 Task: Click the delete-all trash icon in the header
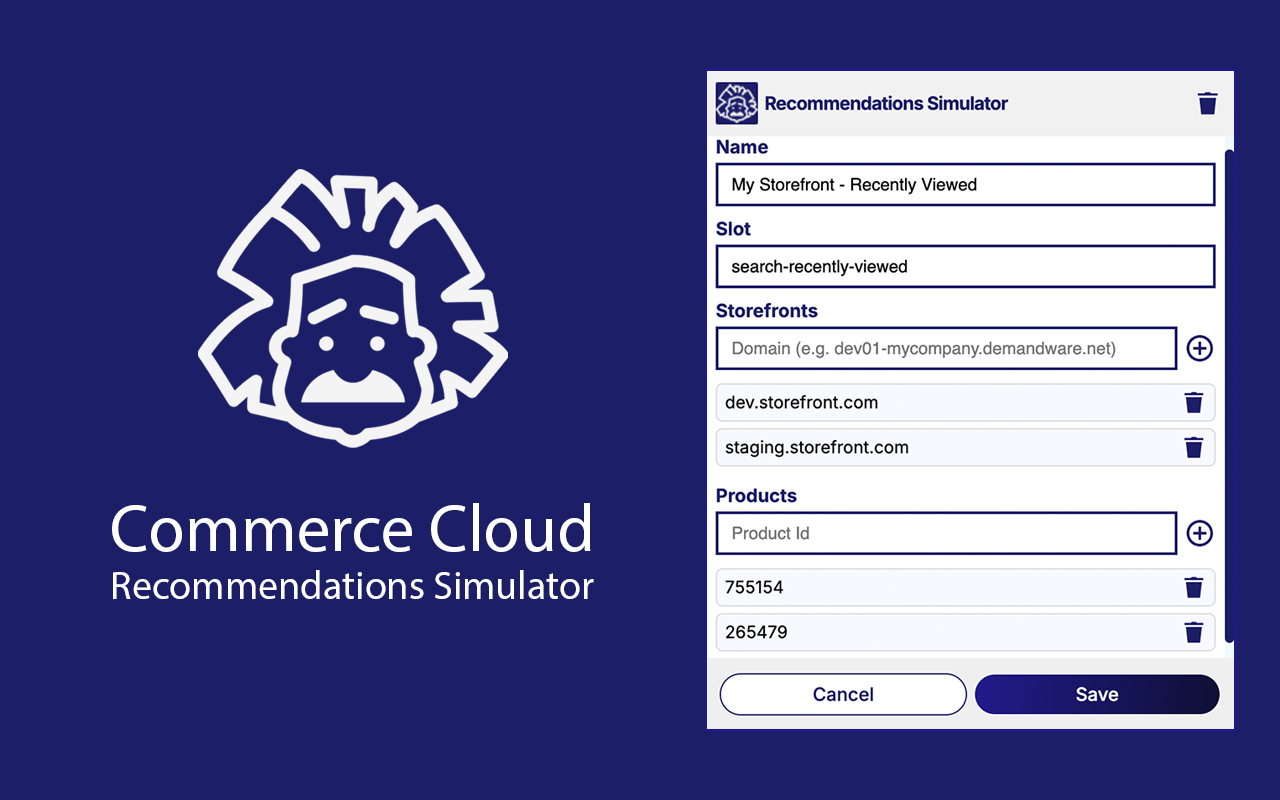point(1207,102)
